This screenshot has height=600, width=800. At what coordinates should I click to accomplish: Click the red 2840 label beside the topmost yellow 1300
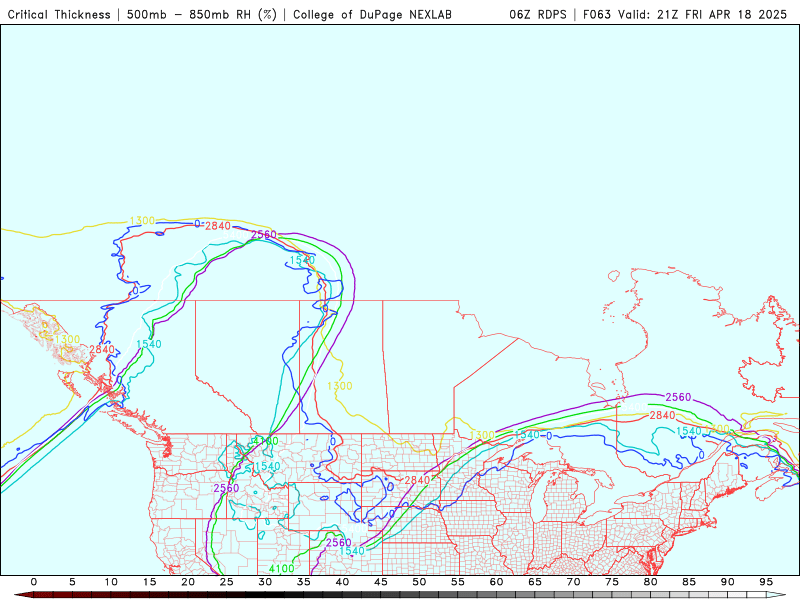coord(218,226)
